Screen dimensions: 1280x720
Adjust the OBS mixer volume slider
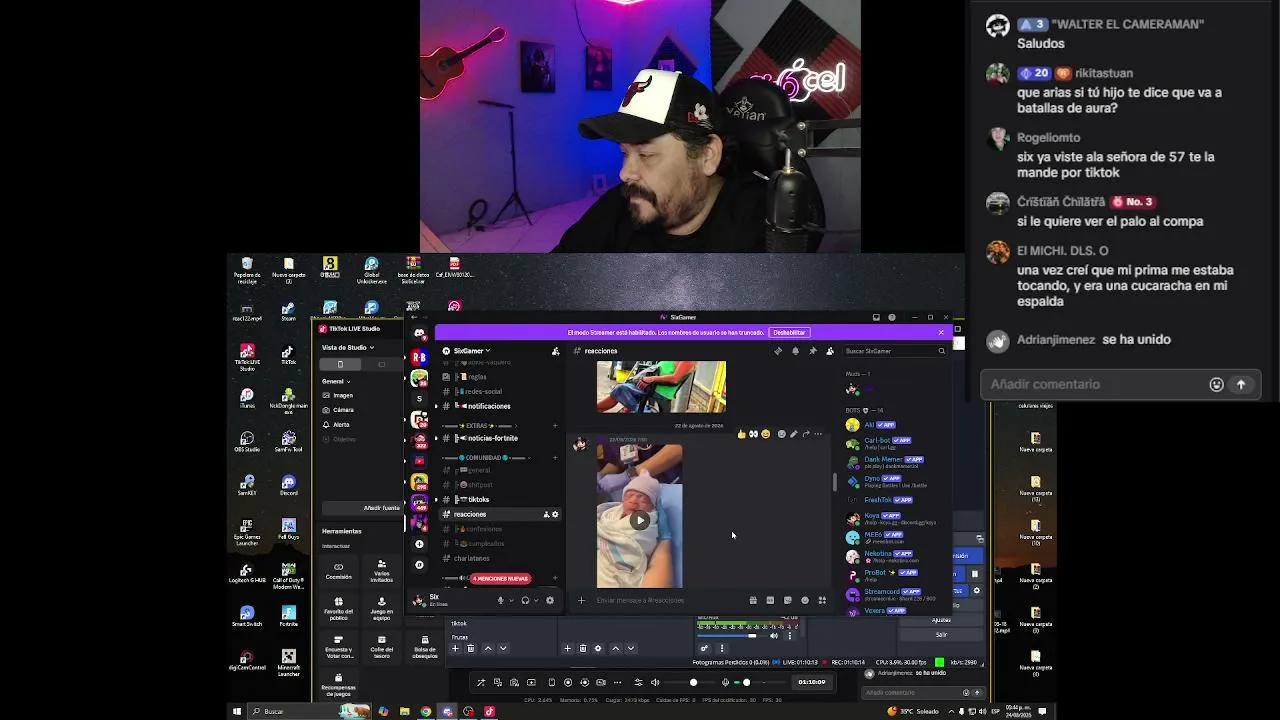pos(732,636)
